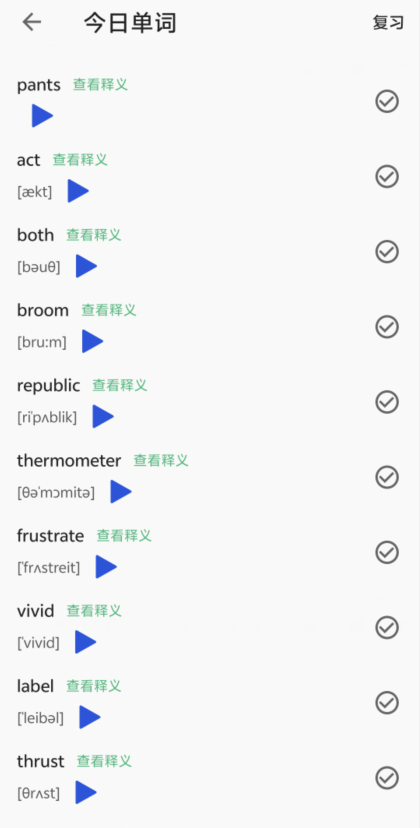View definition link for 'act'

(80, 159)
